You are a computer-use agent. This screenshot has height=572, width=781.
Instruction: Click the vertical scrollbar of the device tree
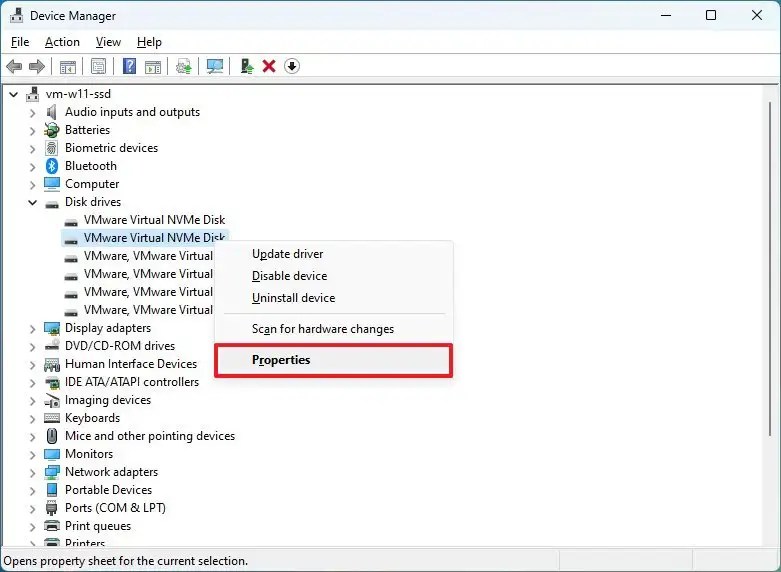pos(770,300)
